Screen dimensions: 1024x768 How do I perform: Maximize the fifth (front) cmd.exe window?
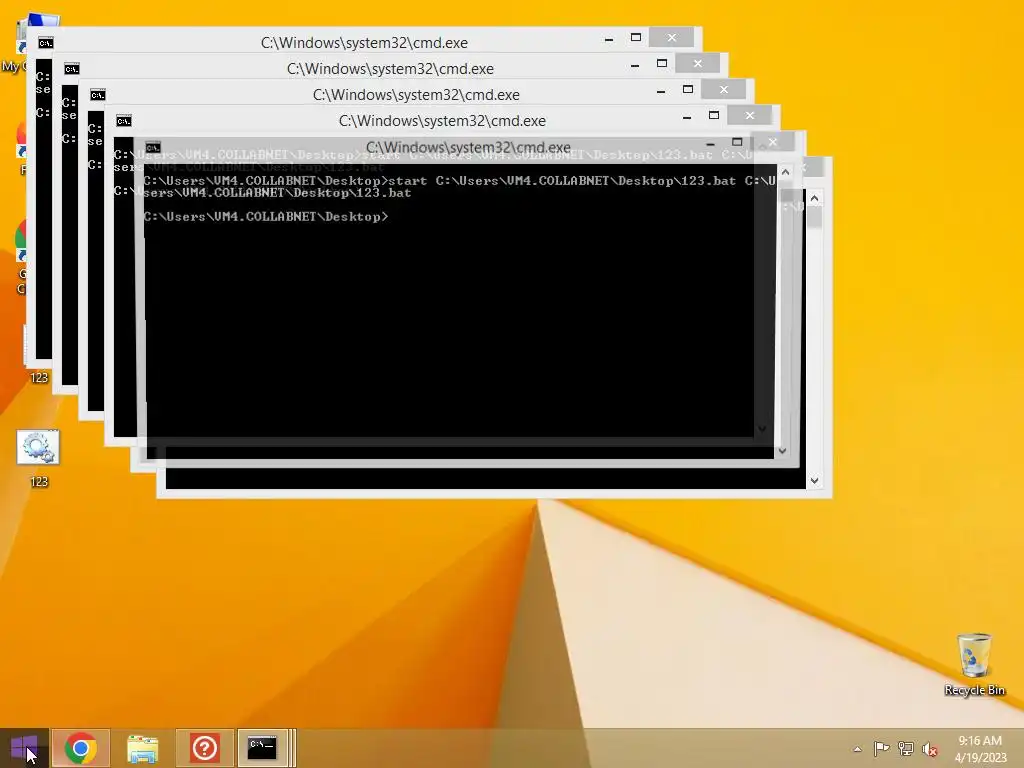point(737,142)
